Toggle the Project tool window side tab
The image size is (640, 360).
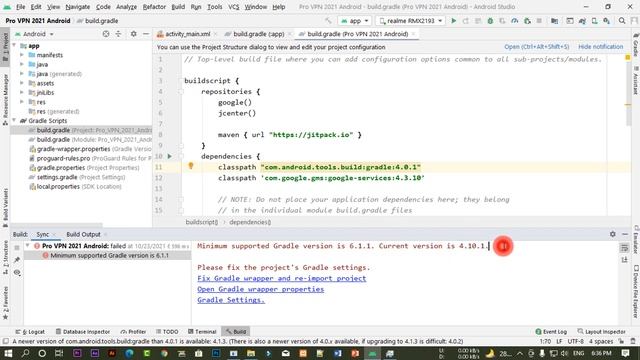(x=5, y=46)
